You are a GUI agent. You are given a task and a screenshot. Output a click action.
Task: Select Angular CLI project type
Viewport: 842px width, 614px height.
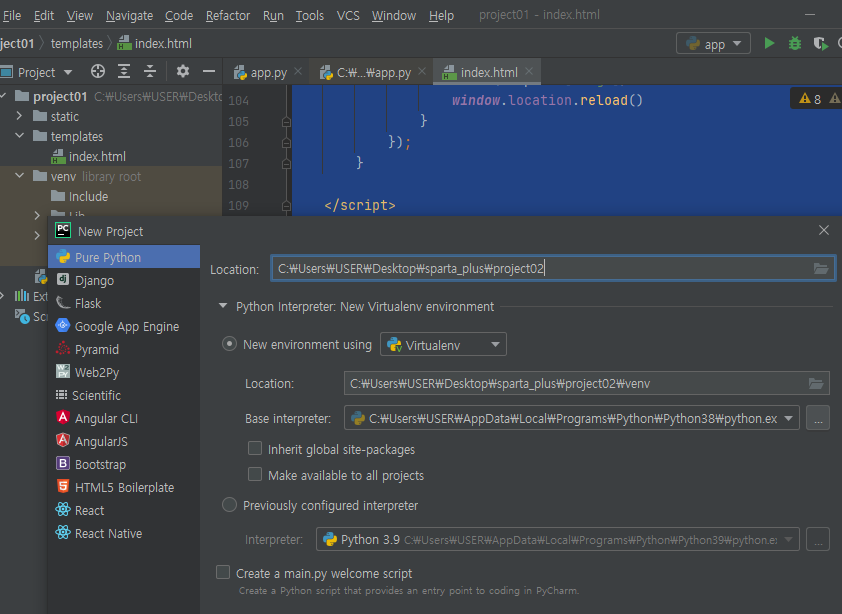[x=124, y=418]
